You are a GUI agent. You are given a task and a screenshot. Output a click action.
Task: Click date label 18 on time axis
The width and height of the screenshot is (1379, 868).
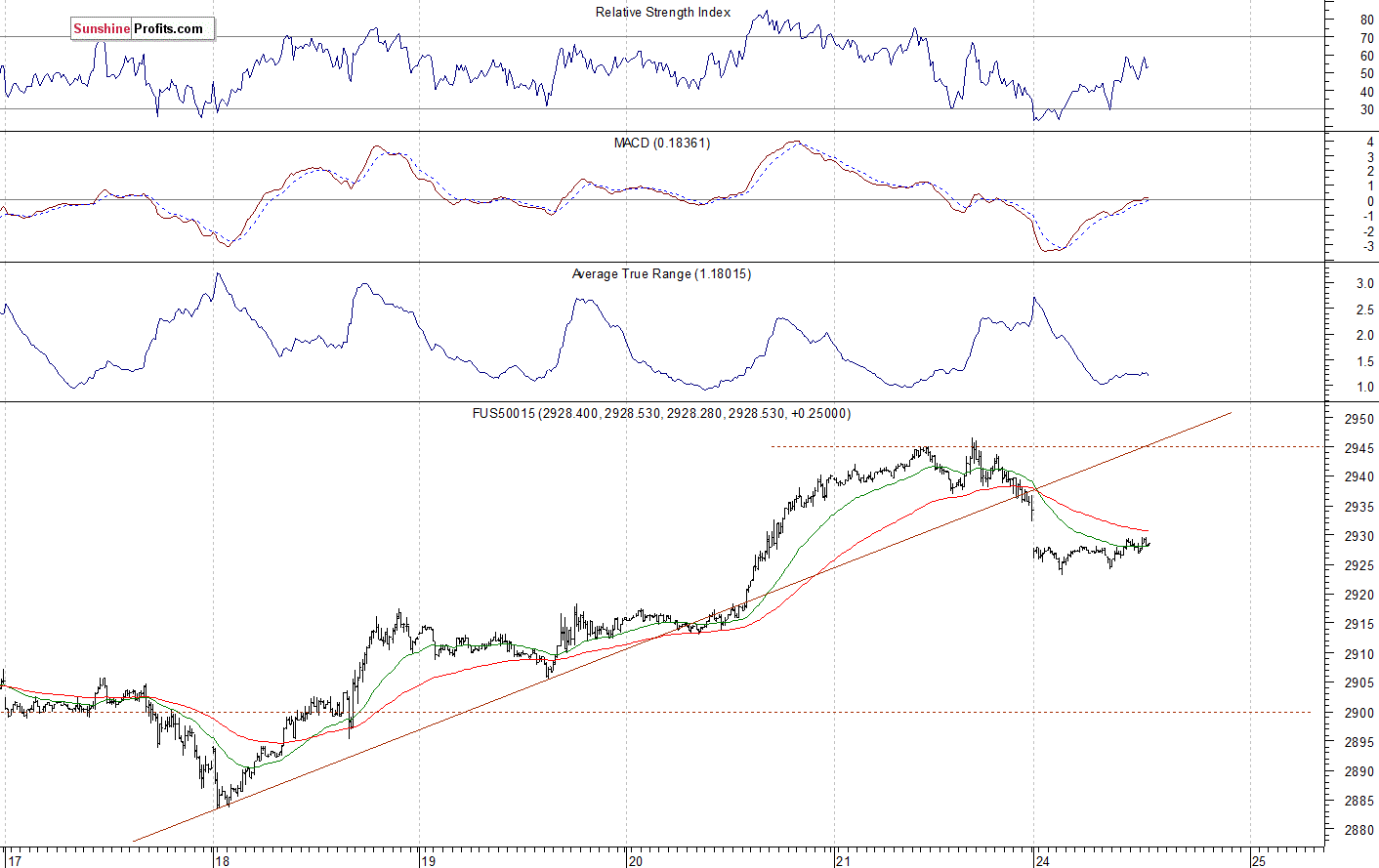point(223,861)
